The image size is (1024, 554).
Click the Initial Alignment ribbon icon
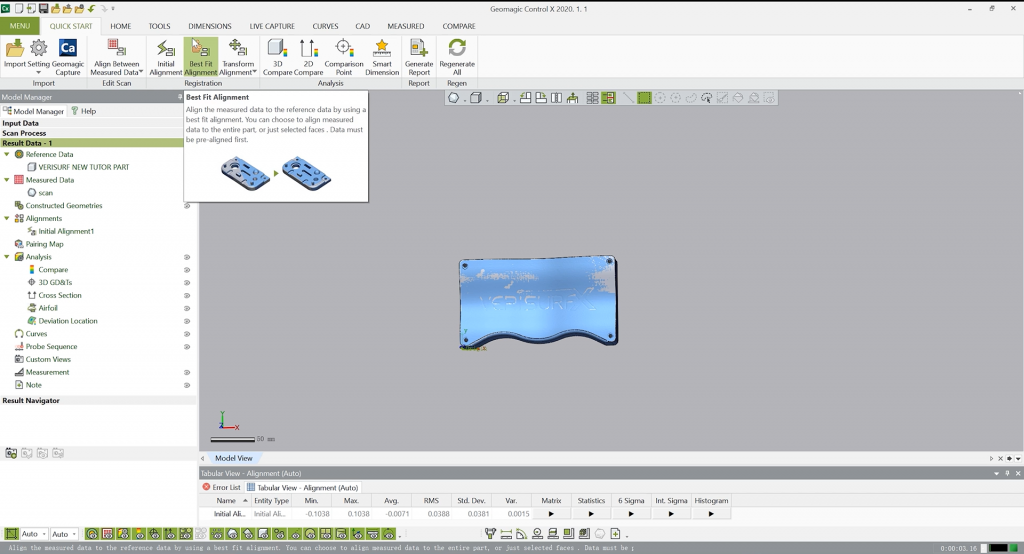pyautogui.click(x=166, y=50)
